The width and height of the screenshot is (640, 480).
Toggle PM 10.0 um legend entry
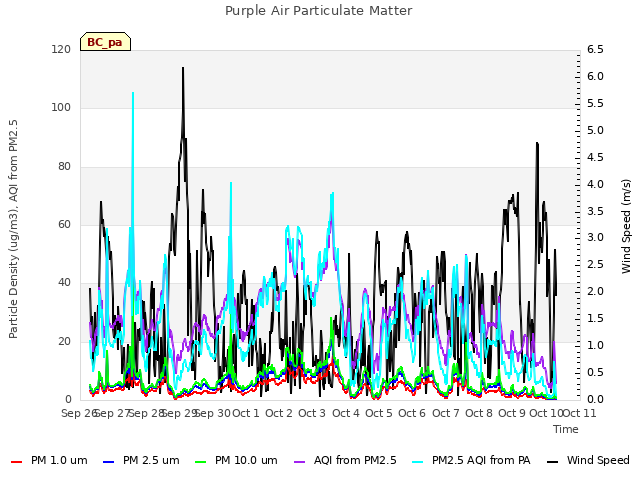[x=236, y=460]
